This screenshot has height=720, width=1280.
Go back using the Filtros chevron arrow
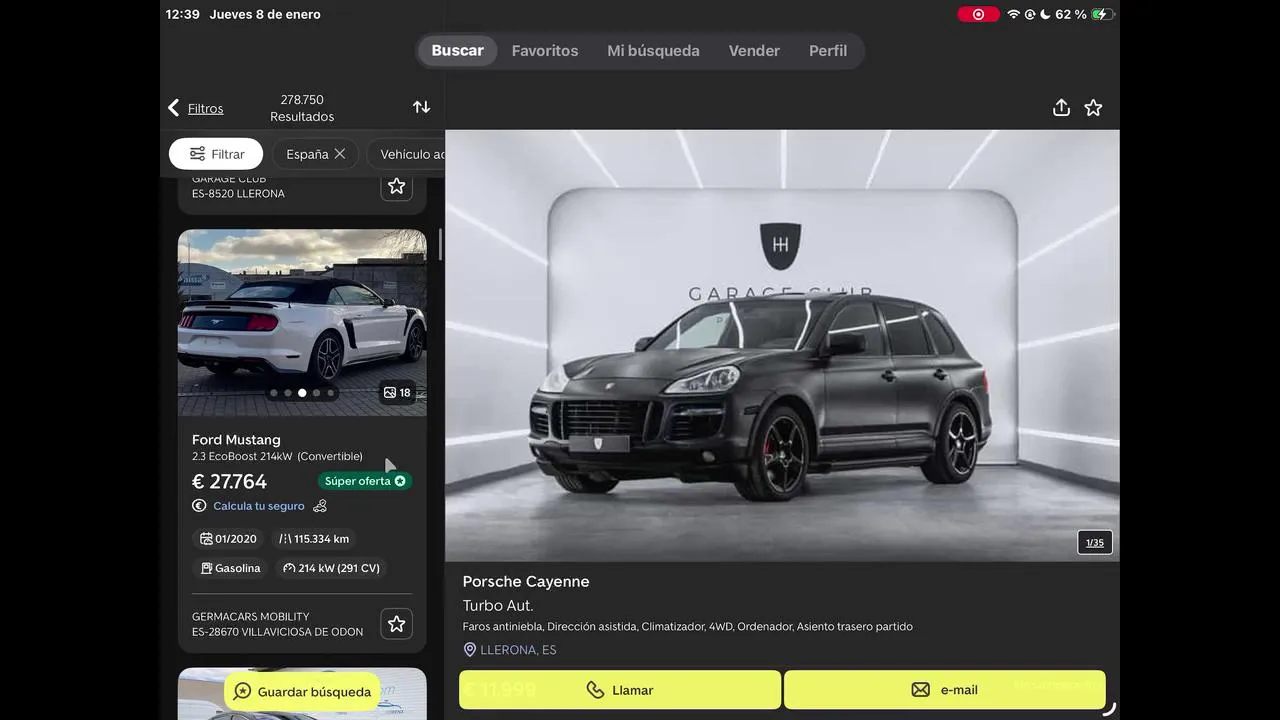point(174,108)
